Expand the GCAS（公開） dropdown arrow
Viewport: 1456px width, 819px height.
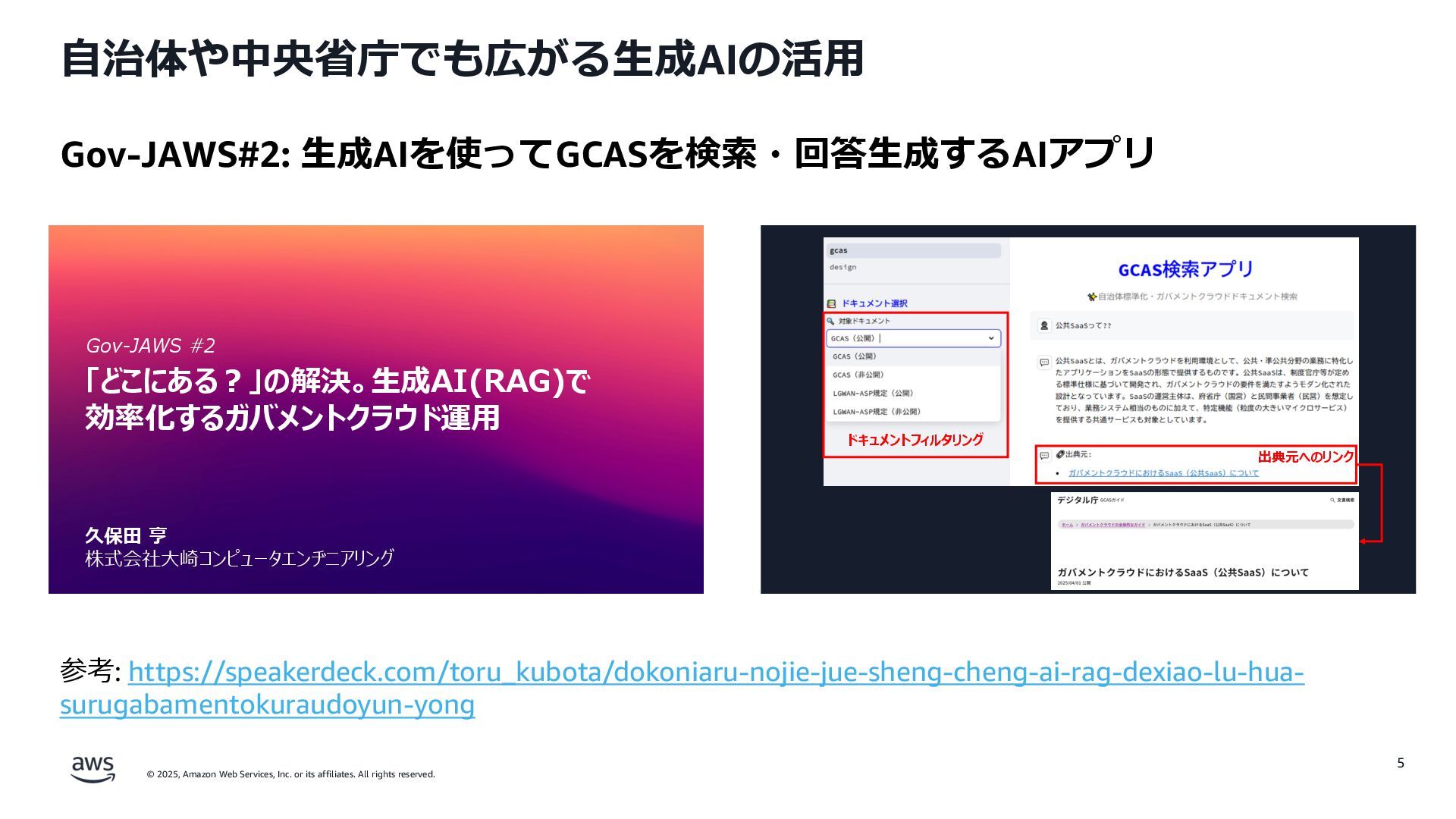(990, 338)
